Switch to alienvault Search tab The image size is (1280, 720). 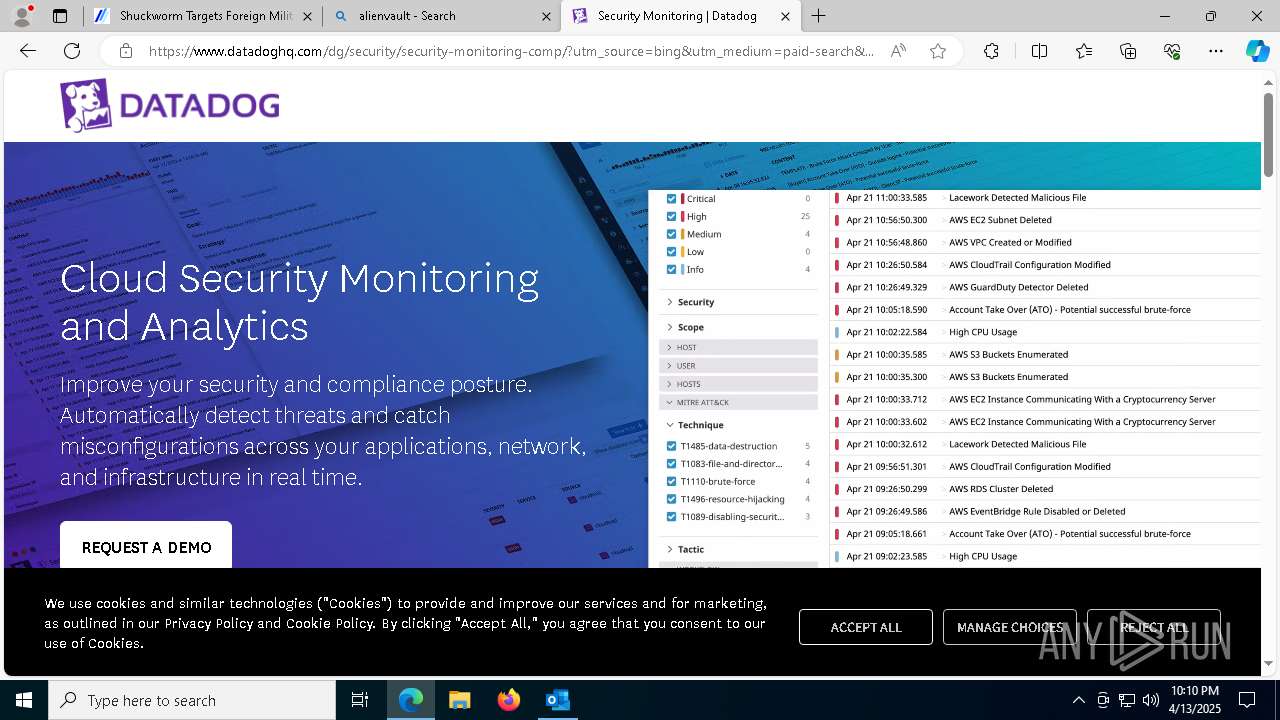(x=442, y=16)
